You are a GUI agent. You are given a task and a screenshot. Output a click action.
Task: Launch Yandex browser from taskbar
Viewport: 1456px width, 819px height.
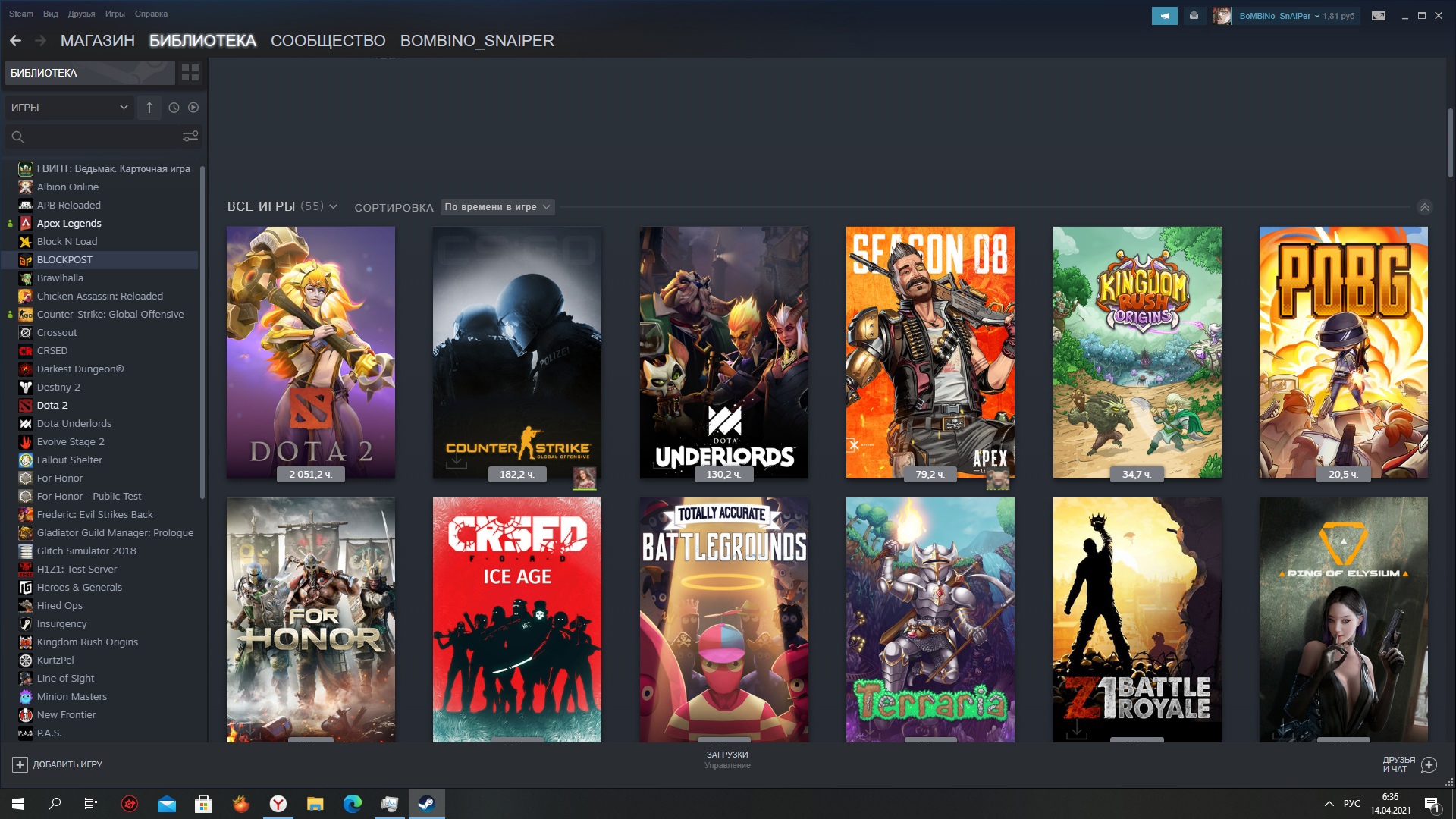278,804
